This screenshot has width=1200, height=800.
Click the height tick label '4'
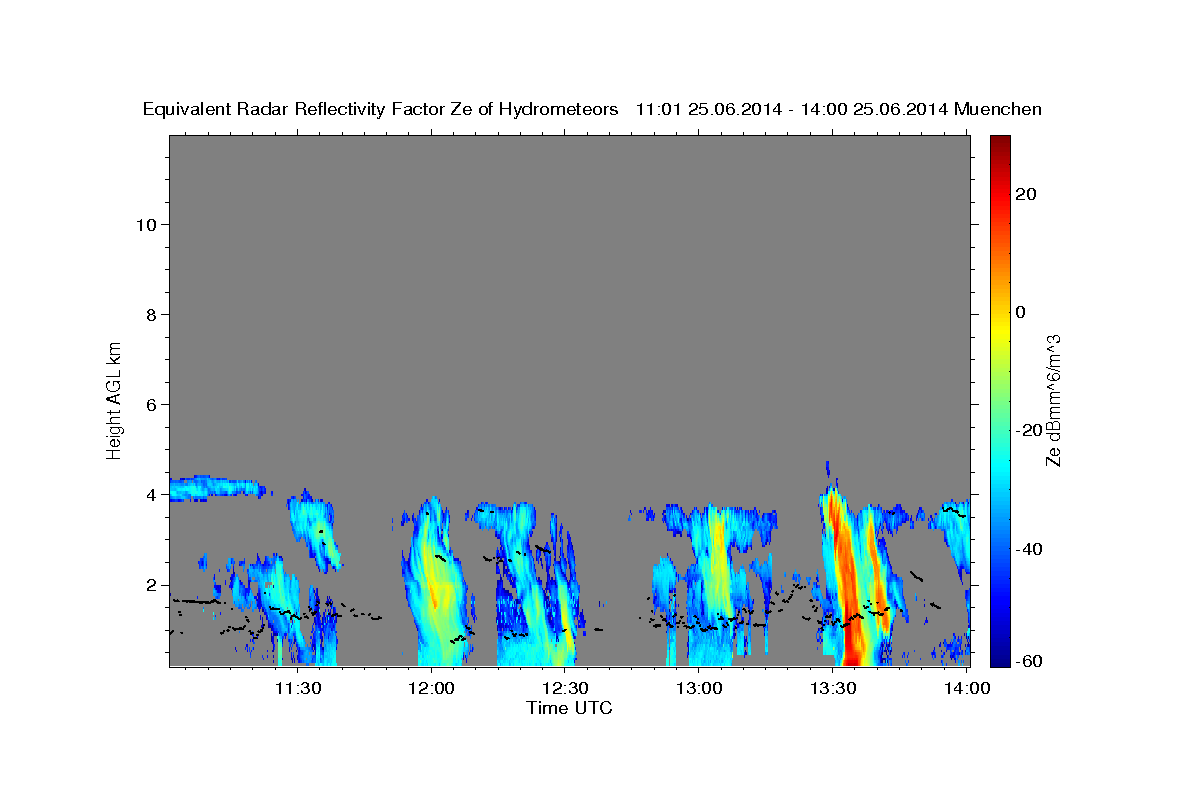pos(151,495)
